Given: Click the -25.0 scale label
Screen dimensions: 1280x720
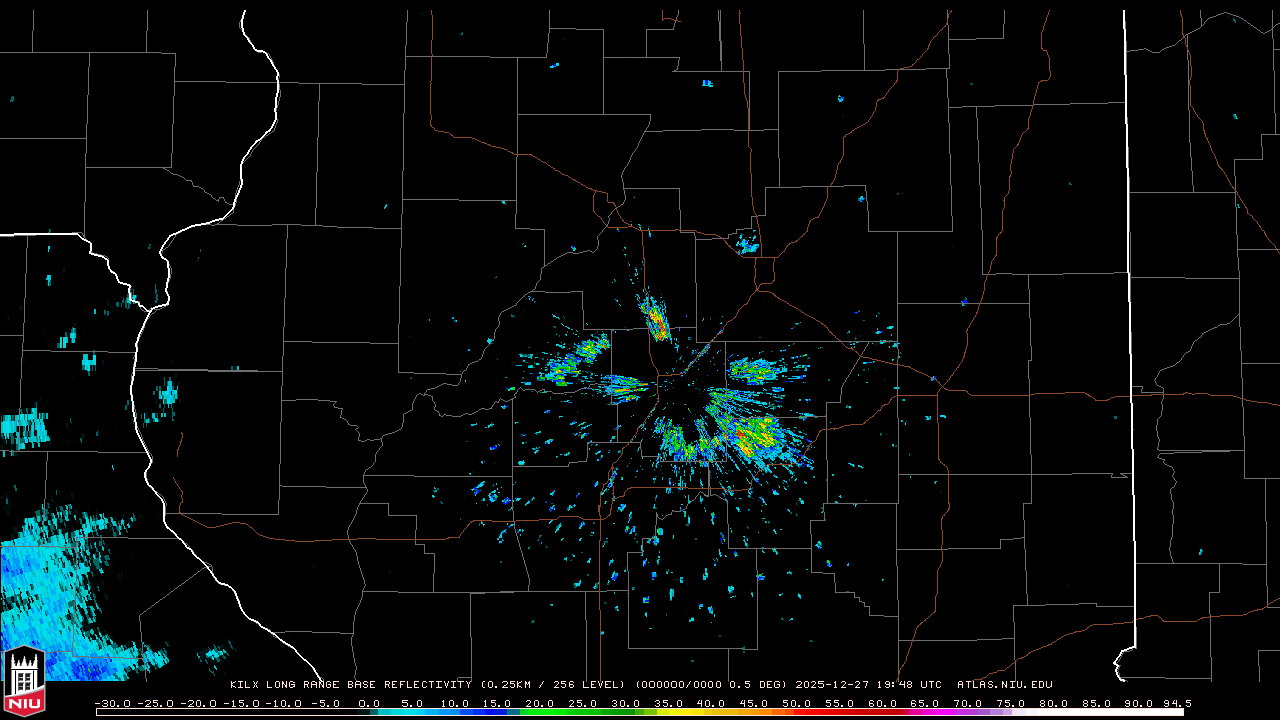Looking at the screenshot, I should coord(155,703).
